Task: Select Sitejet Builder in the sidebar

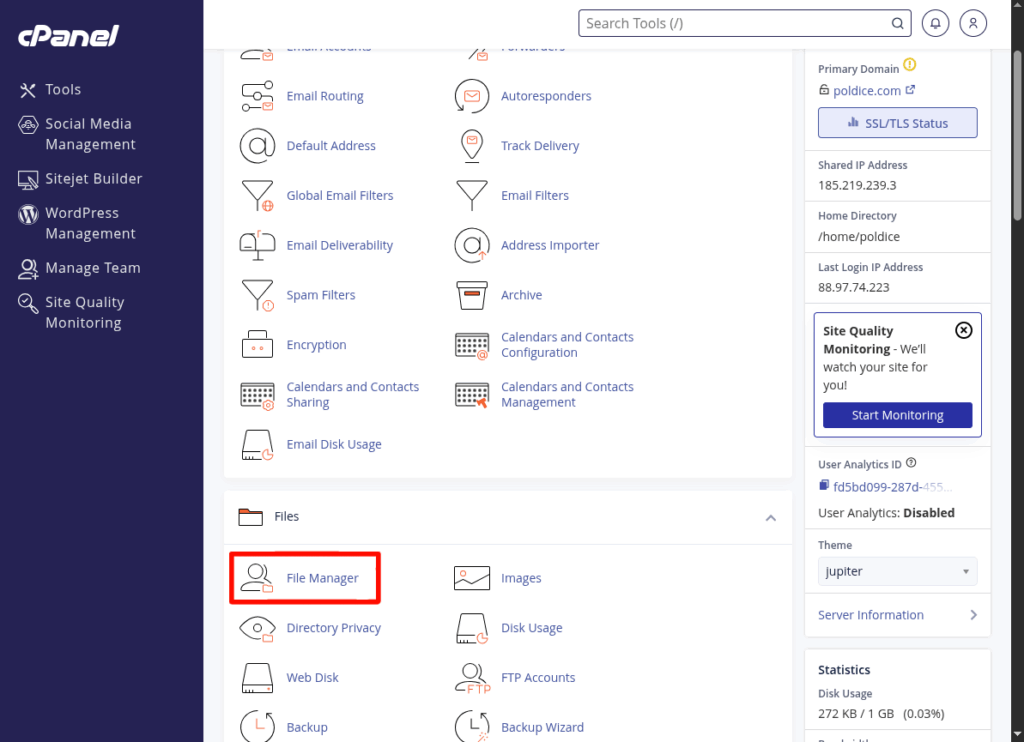Action: pos(93,179)
